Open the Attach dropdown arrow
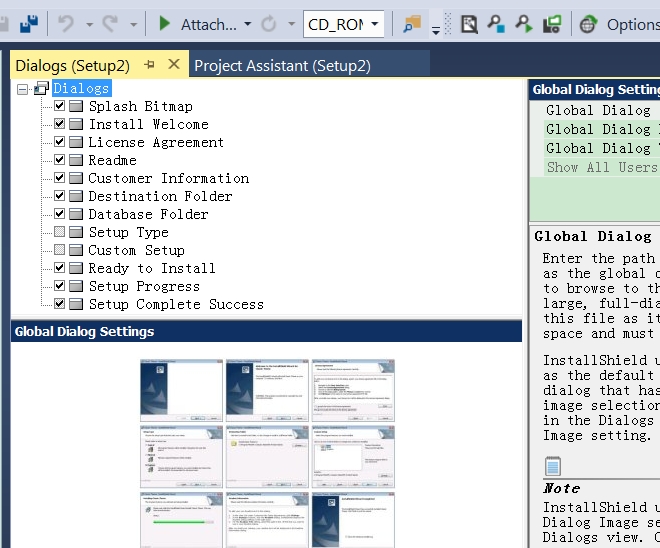 pos(248,24)
